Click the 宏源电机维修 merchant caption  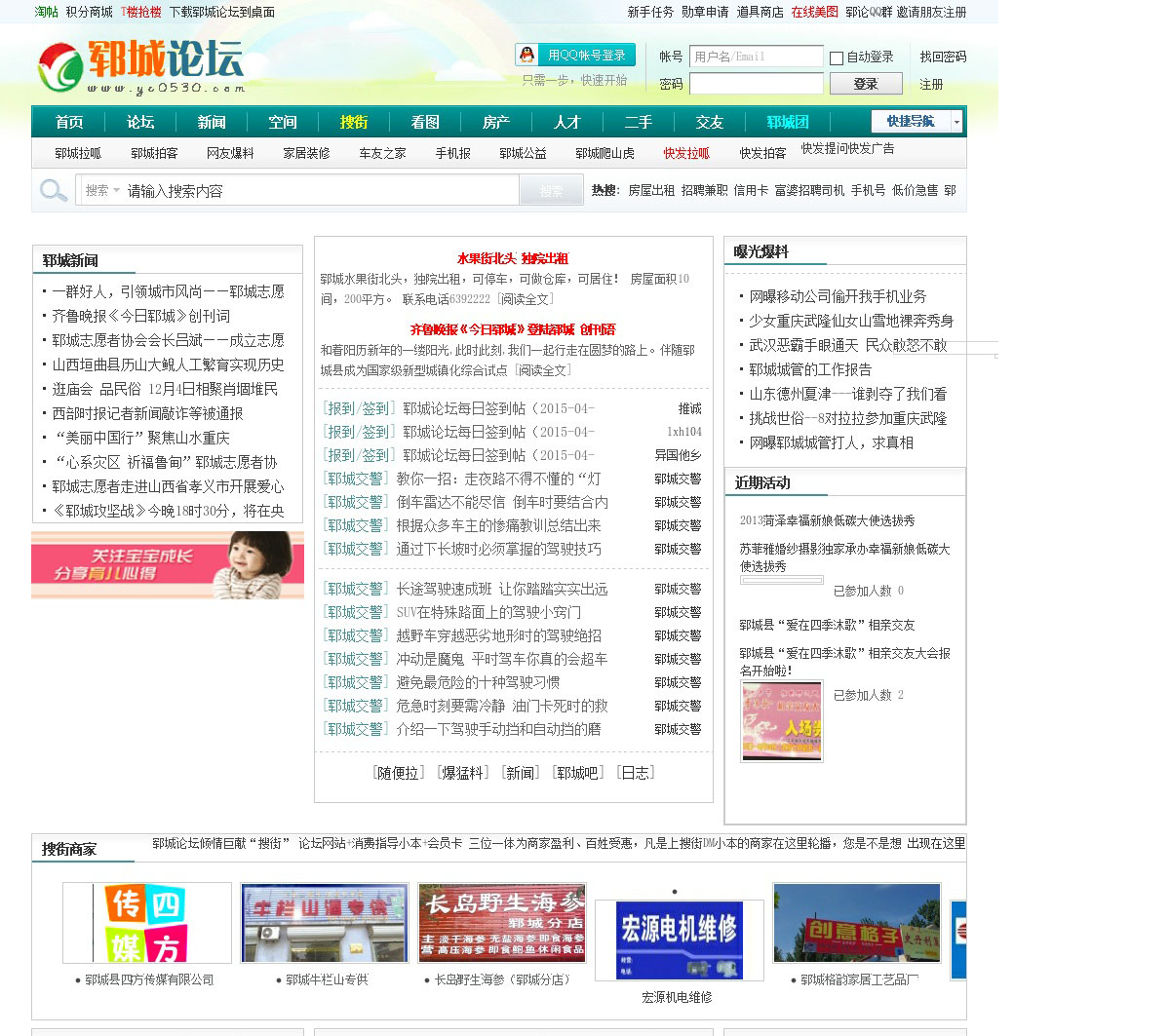coord(677,997)
